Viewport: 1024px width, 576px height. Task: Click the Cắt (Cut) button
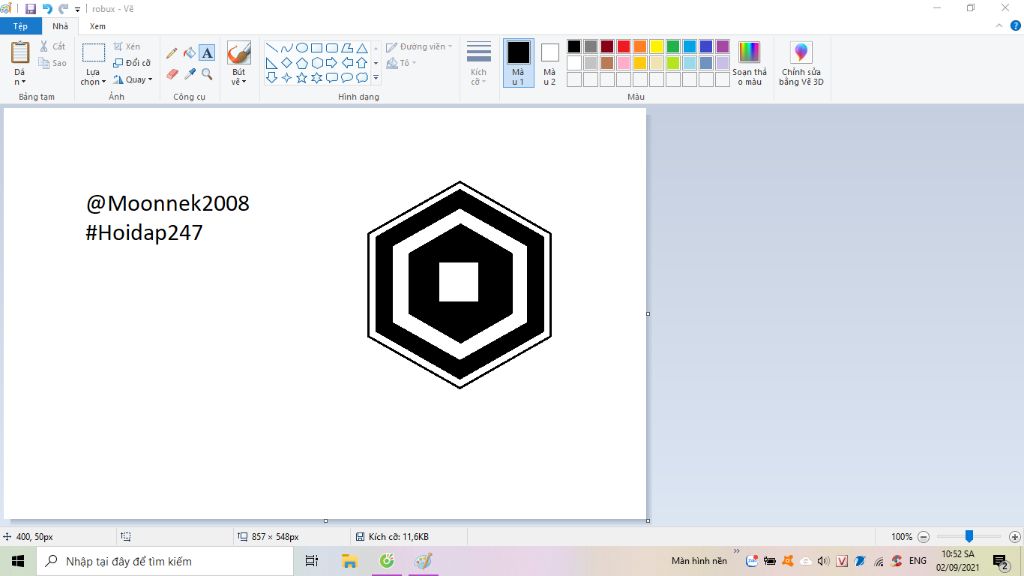(x=52, y=46)
